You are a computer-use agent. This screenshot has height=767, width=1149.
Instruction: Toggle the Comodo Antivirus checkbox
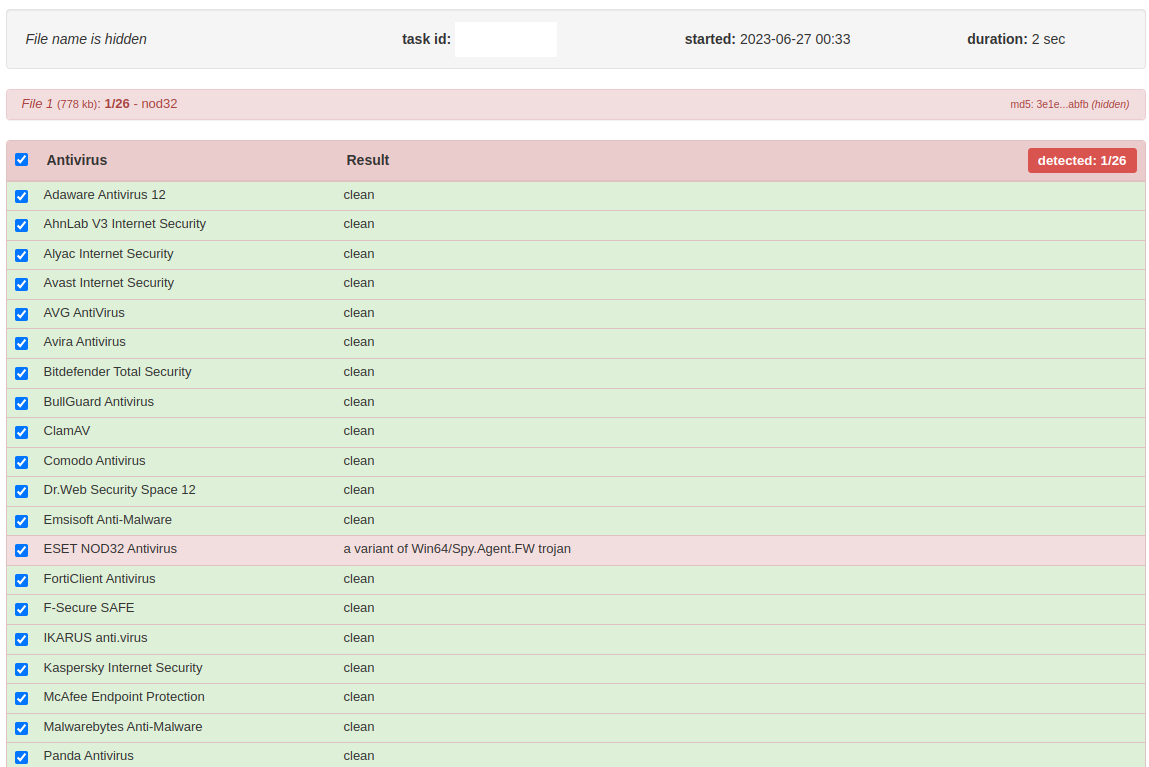click(22, 462)
